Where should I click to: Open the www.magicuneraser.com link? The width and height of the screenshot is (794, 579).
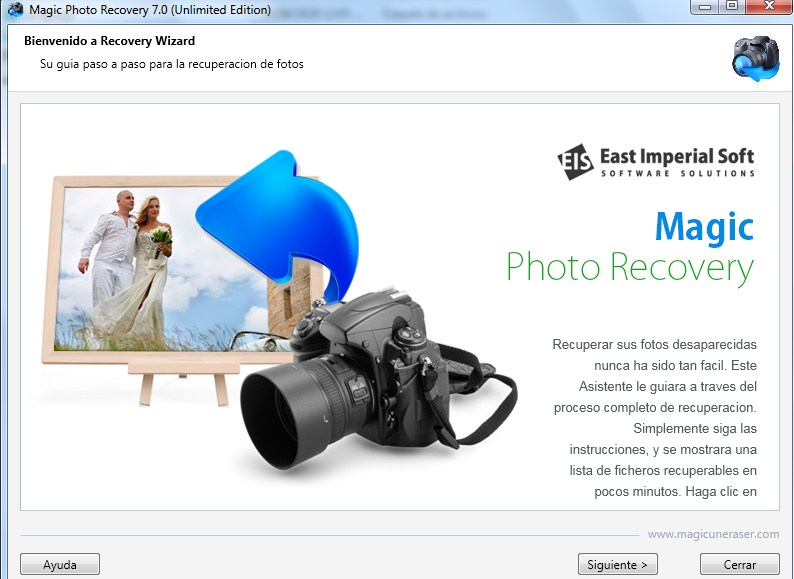point(713,534)
